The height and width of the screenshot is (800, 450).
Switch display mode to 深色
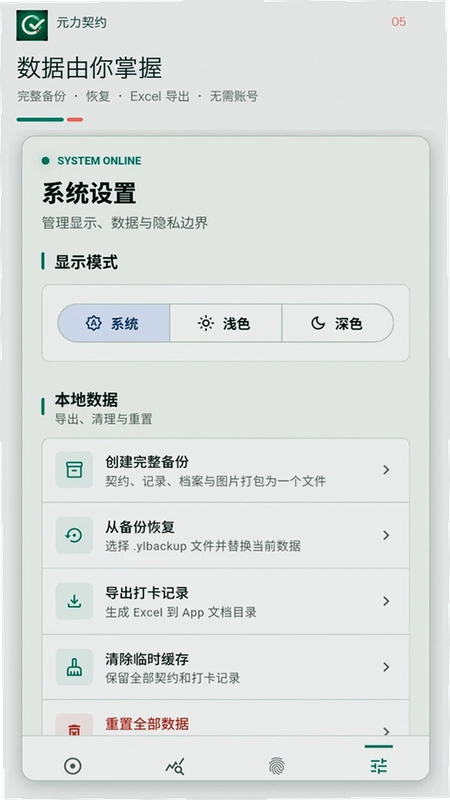(338, 323)
